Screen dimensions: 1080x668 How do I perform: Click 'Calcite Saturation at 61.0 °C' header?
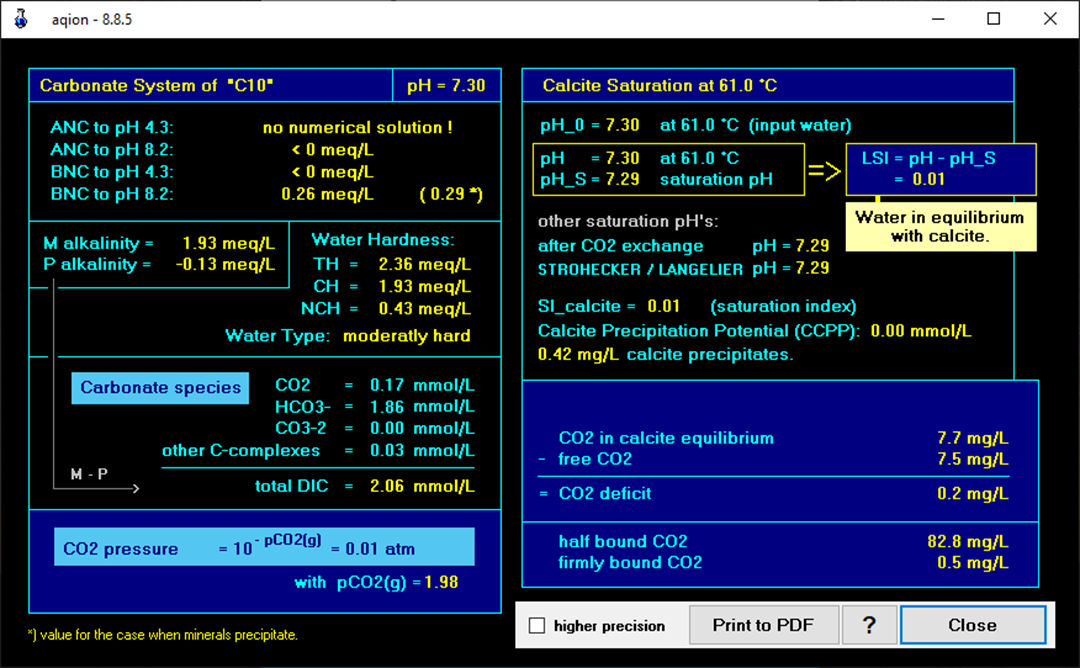(660, 85)
